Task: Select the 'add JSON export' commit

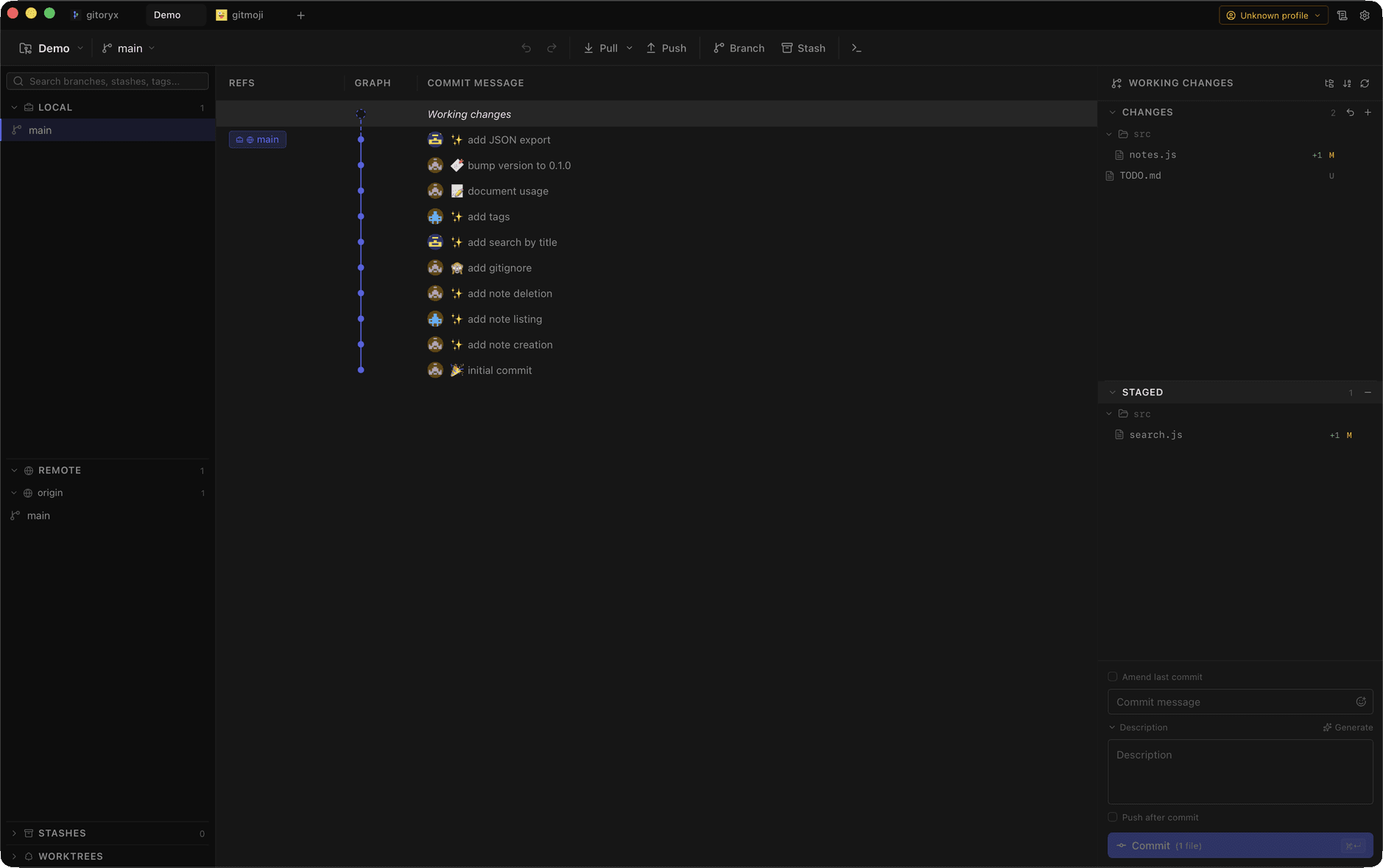Action: pos(656,140)
